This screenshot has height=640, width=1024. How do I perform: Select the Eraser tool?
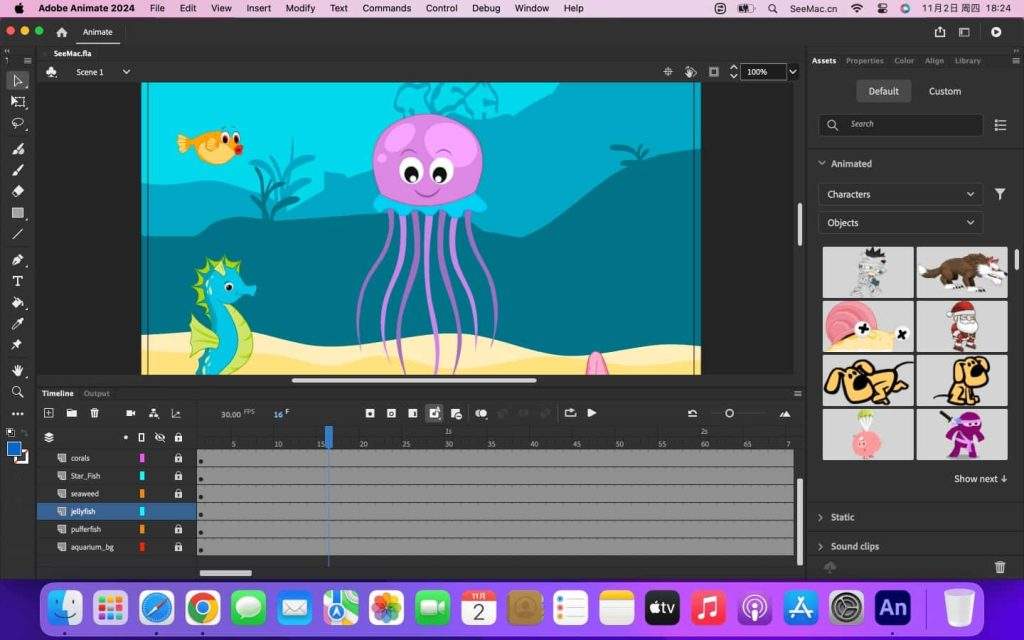click(17, 191)
